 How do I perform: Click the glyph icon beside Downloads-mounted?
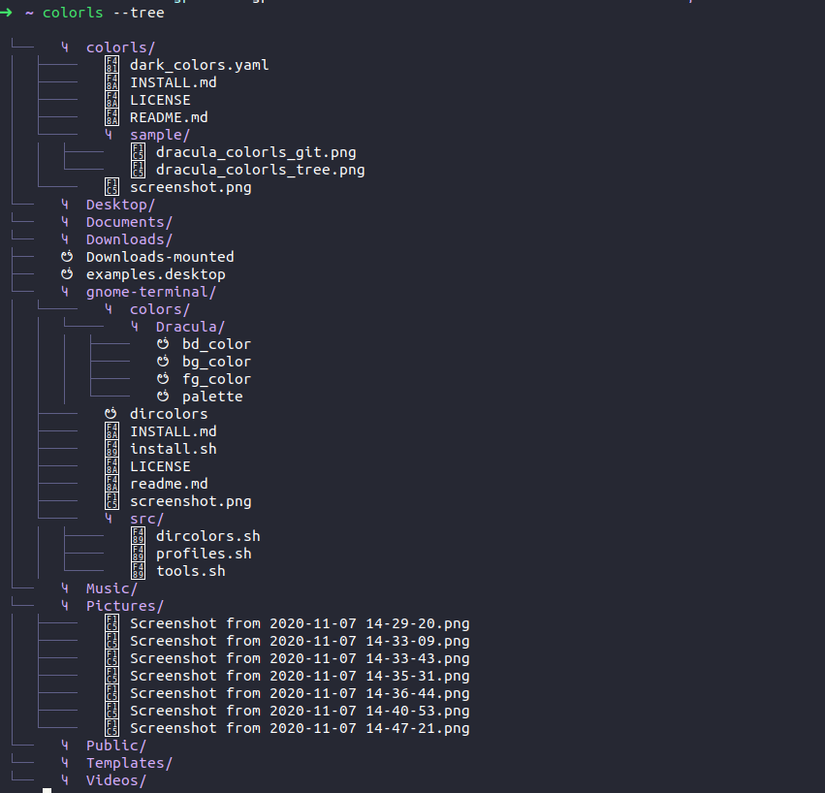67,257
